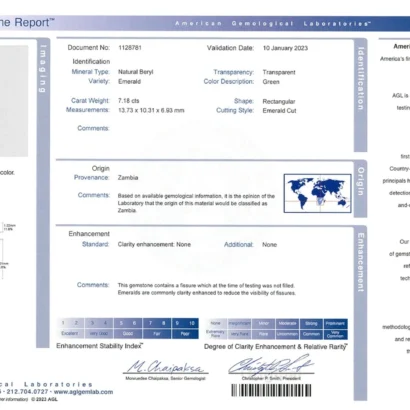Viewport: 410px width, 410px height.
Task: Click the origin comment beginning 'Based on available'
Action: (x=196, y=203)
